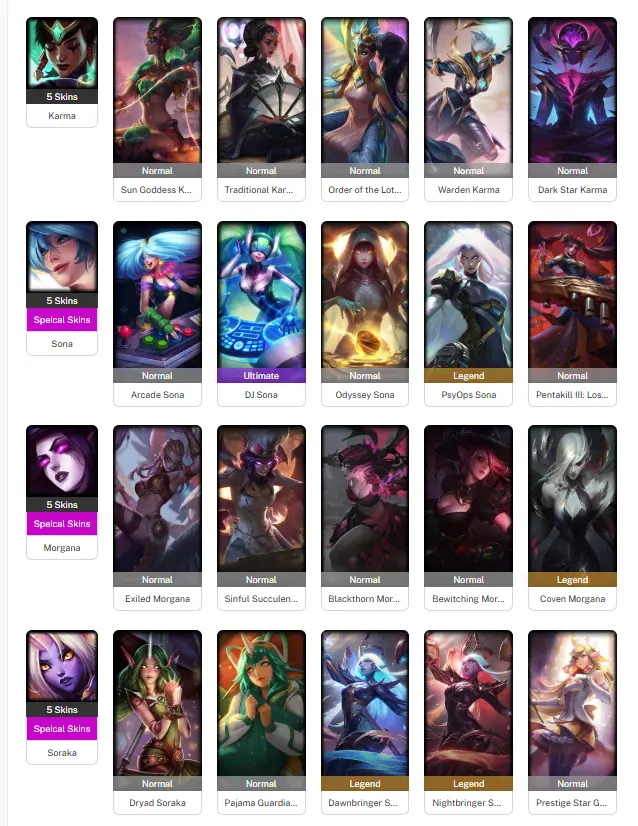This screenshot has width=638, height=826.
Task: Click the Legend label on PsyOps Sona
Action: 468,376
